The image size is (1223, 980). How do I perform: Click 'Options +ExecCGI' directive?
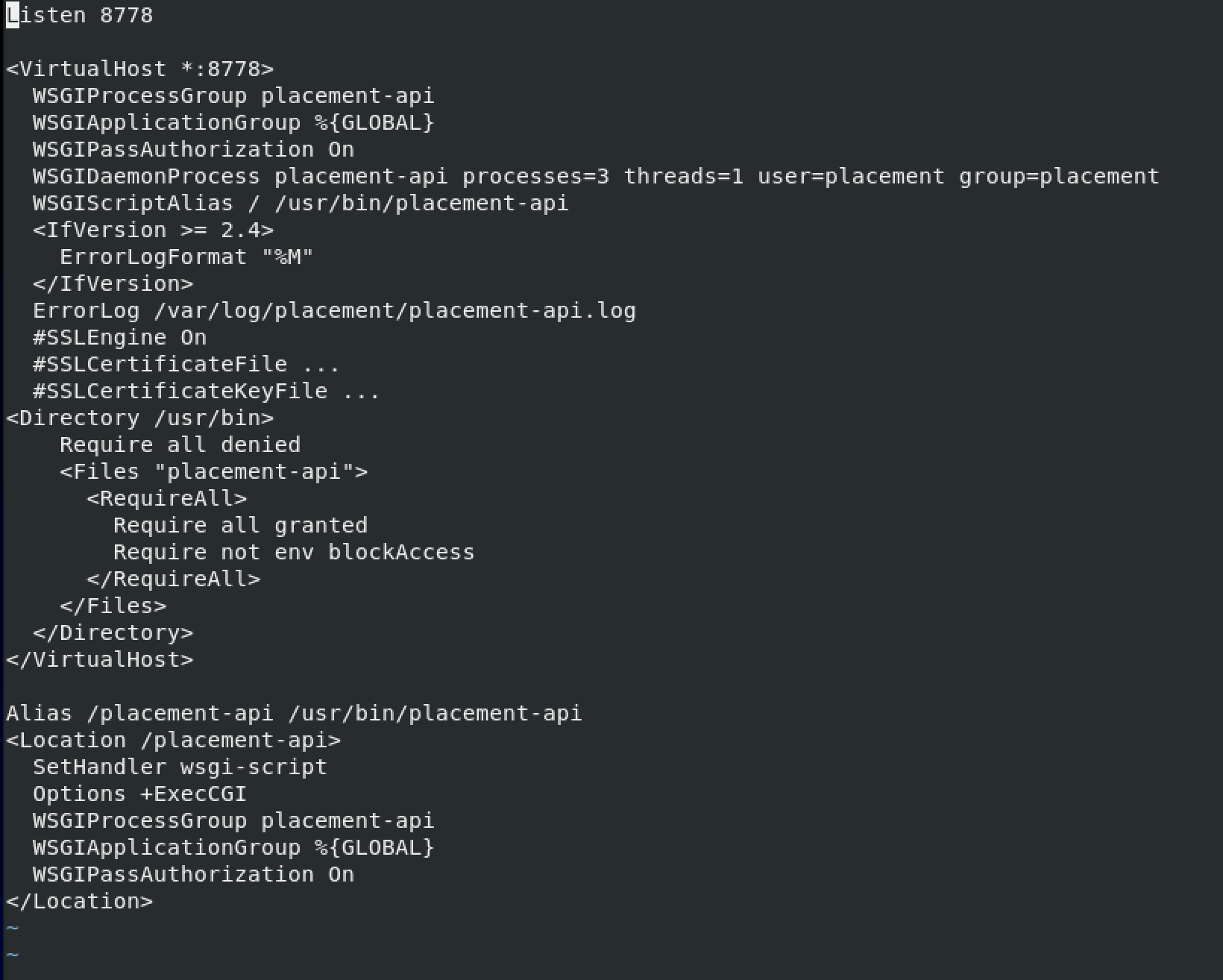(x=139, y=794)
